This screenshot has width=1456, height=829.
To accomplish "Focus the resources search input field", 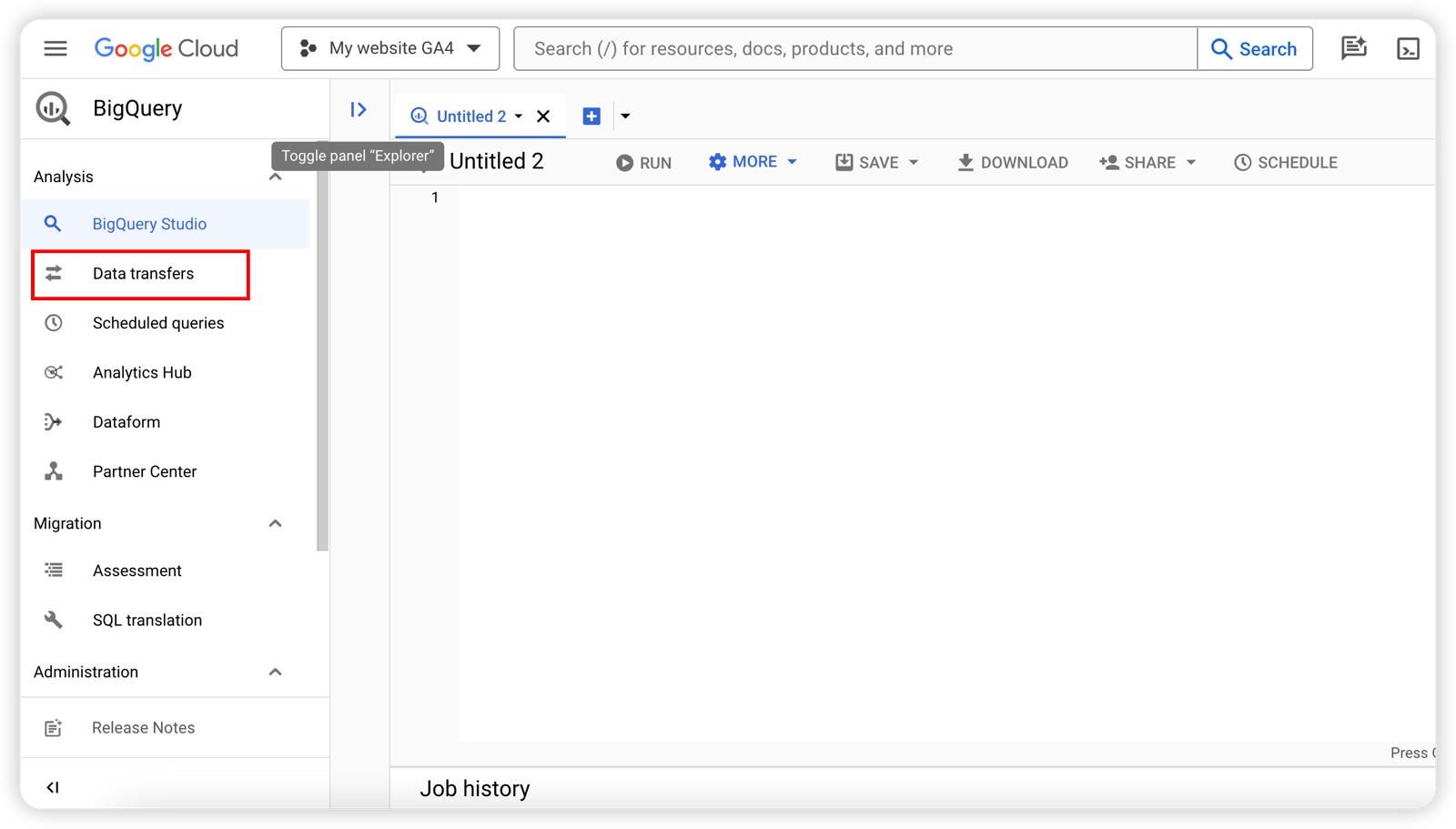I will [x=855, y=49].
